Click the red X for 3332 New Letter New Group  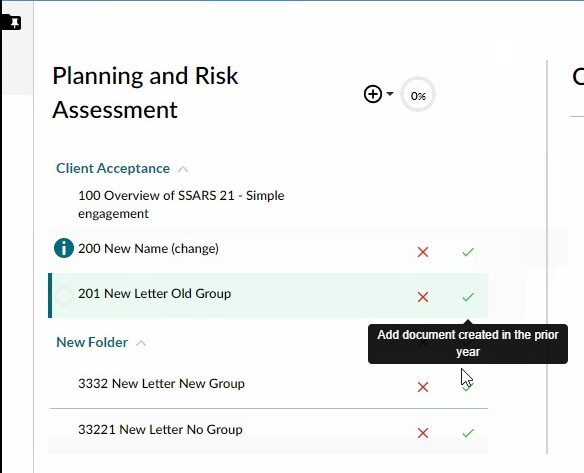point(423,387)
